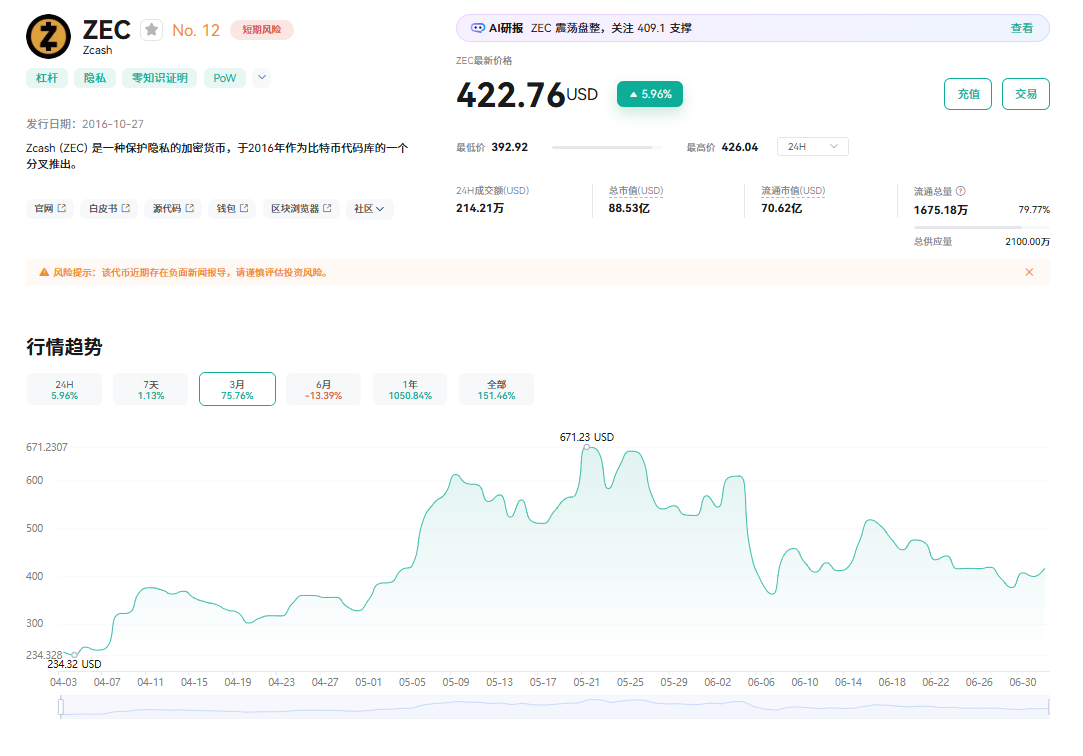The image size is (1083, 756).
Task: Click the chart range navigator bar
Action: [x=555, y=707]
